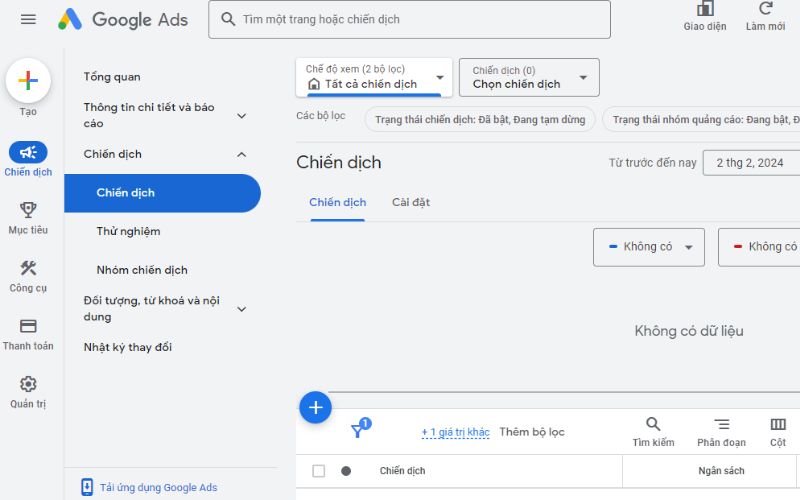Tick the select-all checkbox in table header
Screen dimensions: 800x500
tap(319, 471)
